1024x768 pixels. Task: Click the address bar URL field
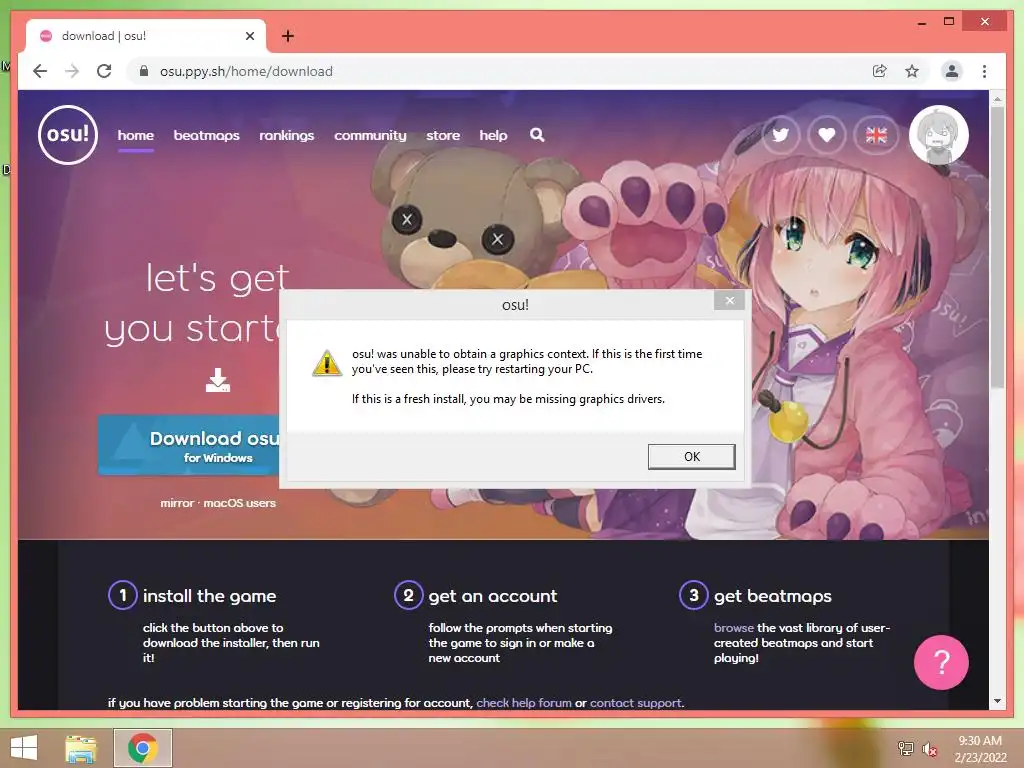point(496,71)
